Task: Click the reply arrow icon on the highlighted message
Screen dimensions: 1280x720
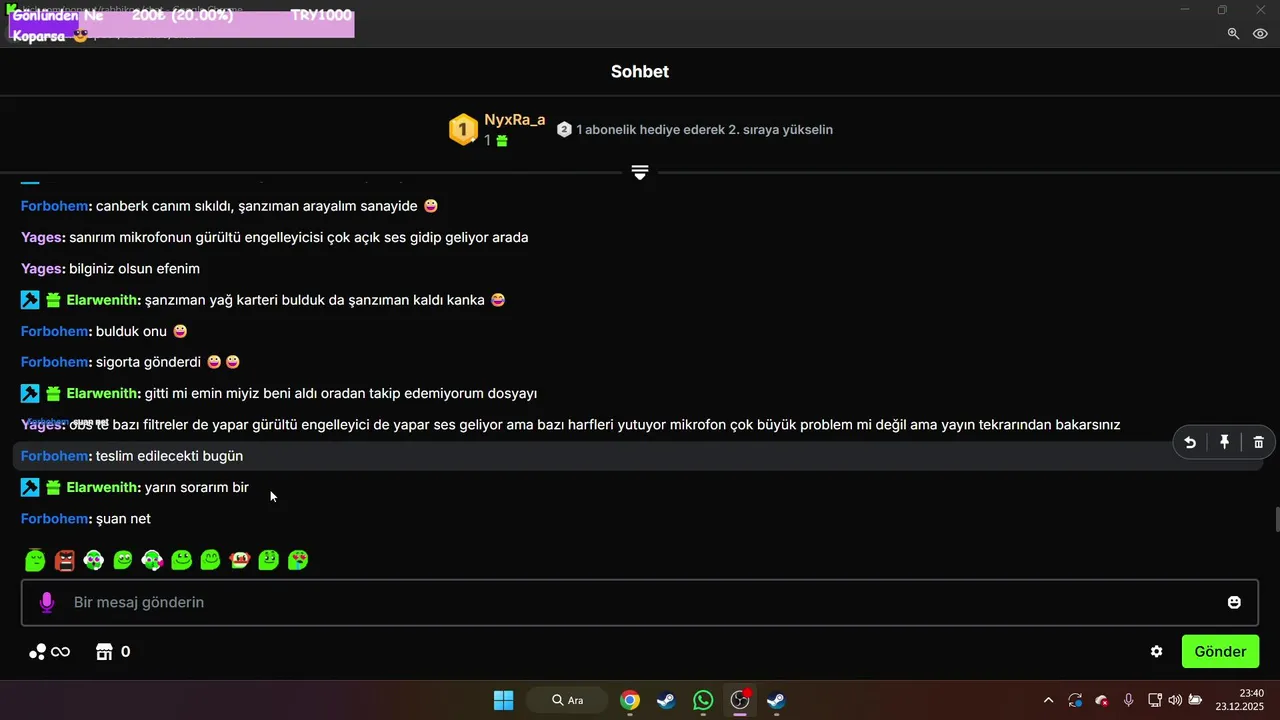Action: tap(1190, 442)
